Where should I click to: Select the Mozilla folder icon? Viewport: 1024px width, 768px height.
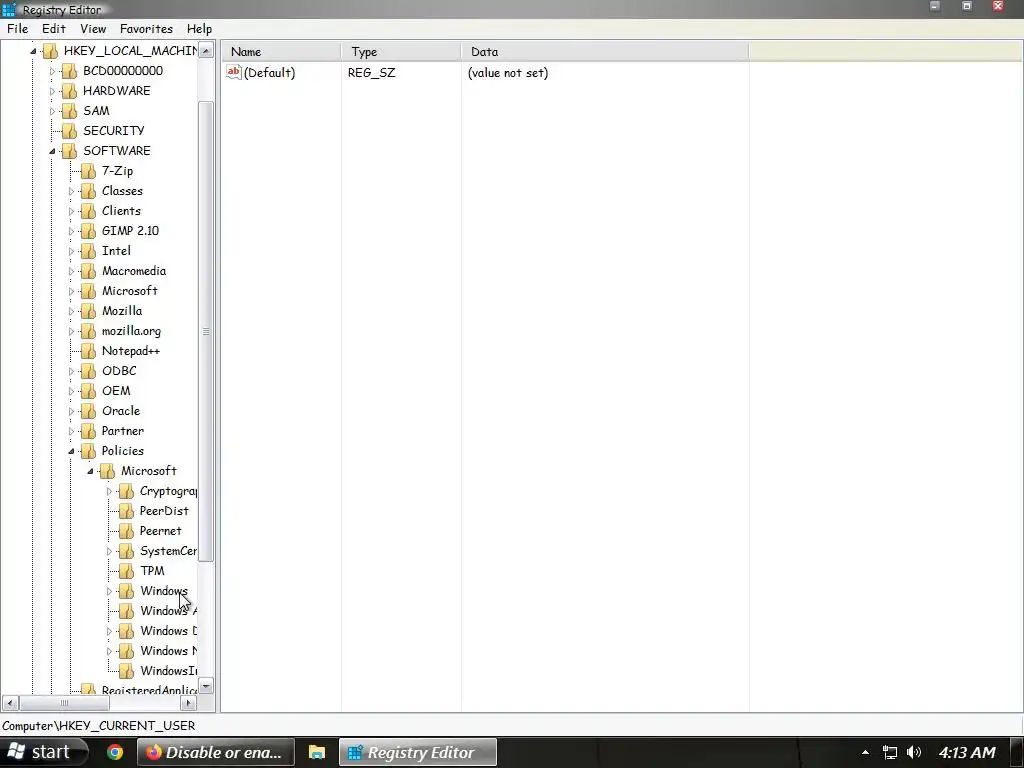pyautogui.click(x=88, y=312)
